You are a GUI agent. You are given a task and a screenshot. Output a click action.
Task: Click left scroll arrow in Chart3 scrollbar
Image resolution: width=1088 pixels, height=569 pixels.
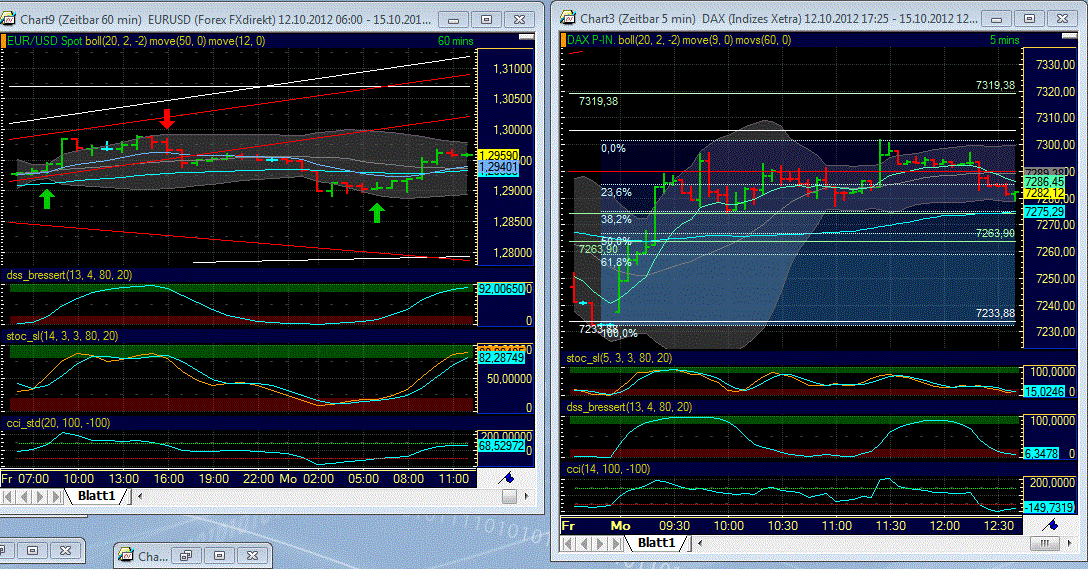(x=700, y=543)
